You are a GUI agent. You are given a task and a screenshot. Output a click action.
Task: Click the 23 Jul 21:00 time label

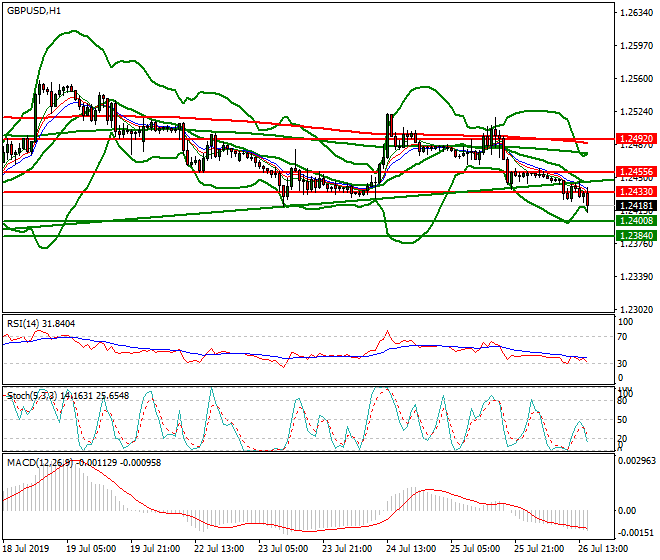click(x=347, y=549)
